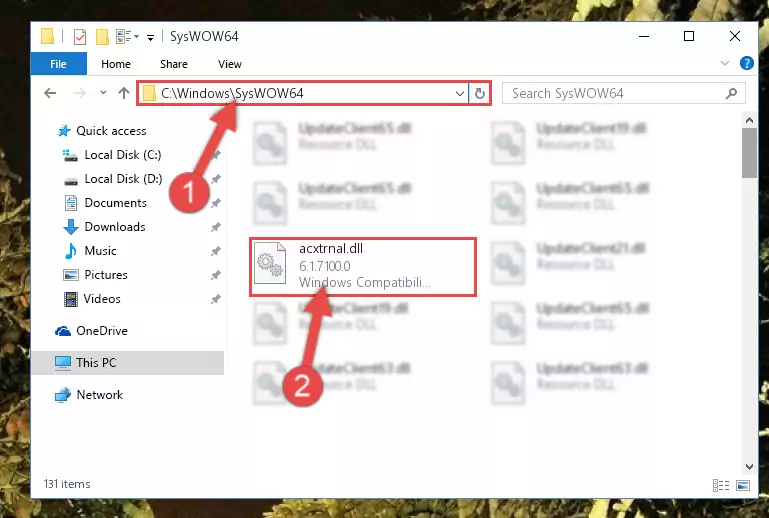This screenshot has width=769, height=518.
Task: Click the pin icon beside Music
Action: (x=215, y=251)
